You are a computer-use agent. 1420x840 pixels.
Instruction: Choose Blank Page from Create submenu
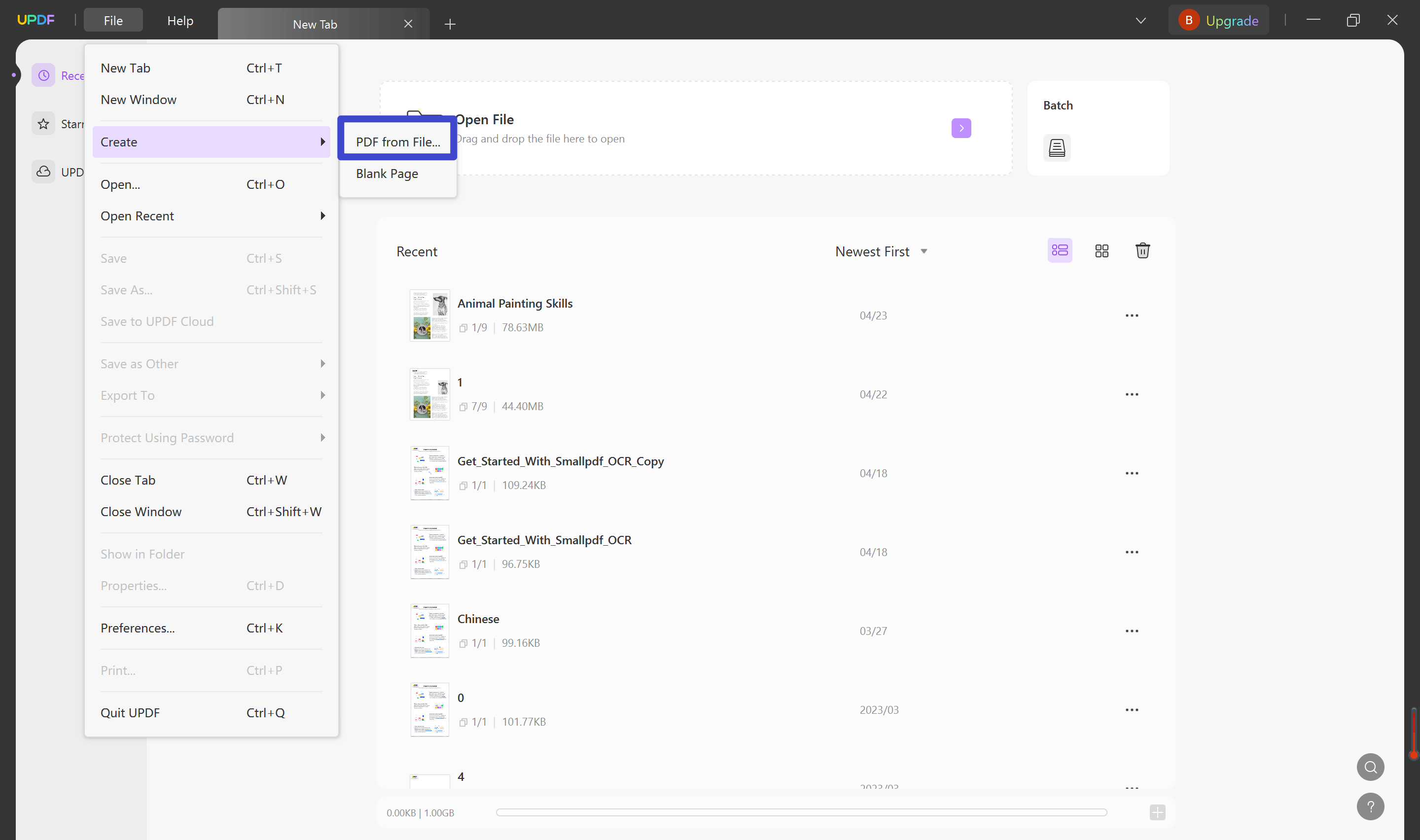(387, 174)
